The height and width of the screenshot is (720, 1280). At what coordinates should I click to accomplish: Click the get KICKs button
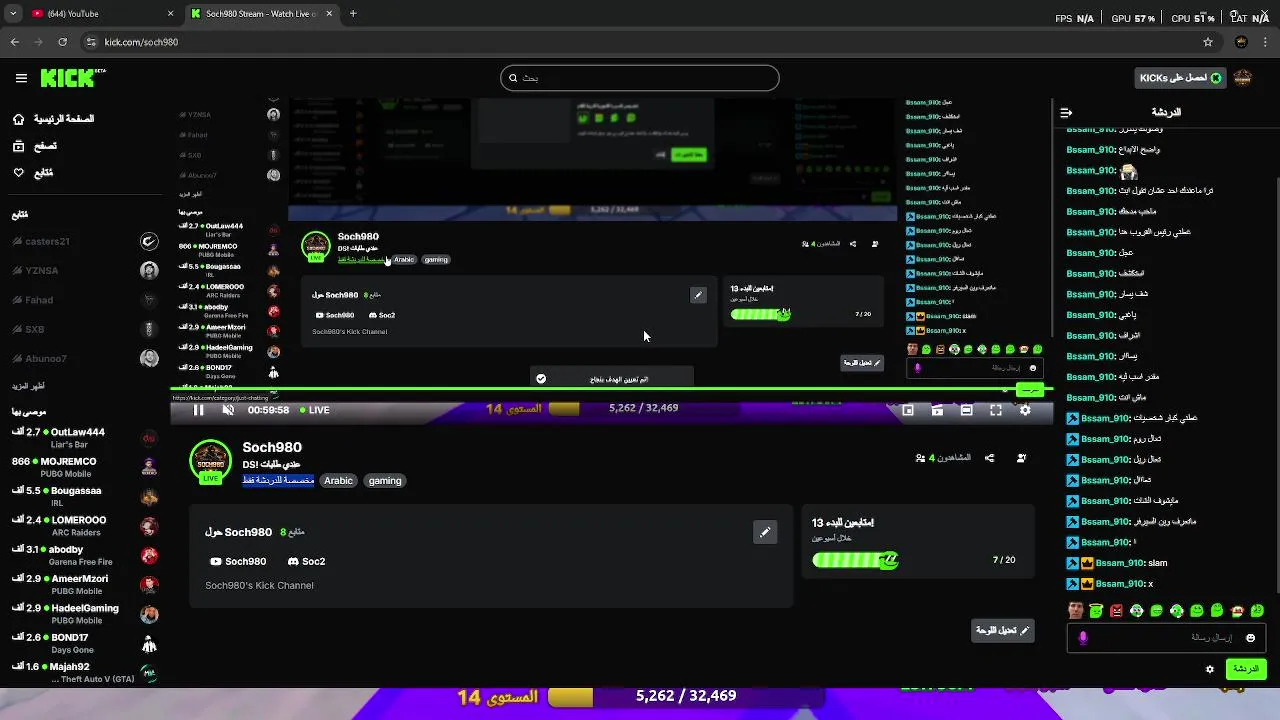(x=1181, y=78)
